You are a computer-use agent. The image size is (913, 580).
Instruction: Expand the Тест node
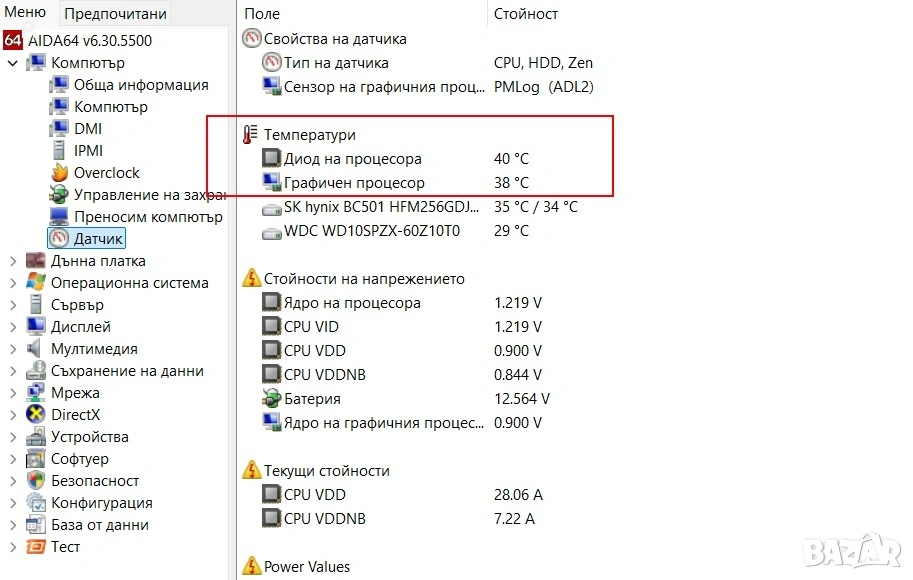[x=13, y=547]
